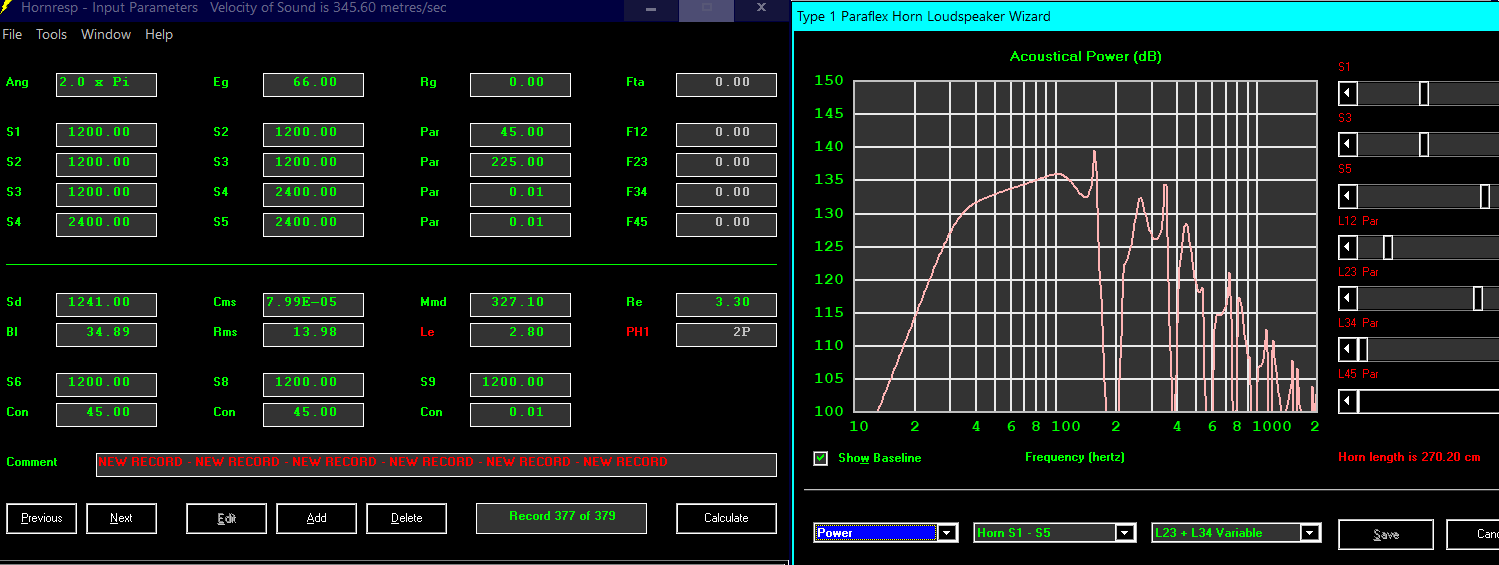Click the Previous record button

point(42,518)
